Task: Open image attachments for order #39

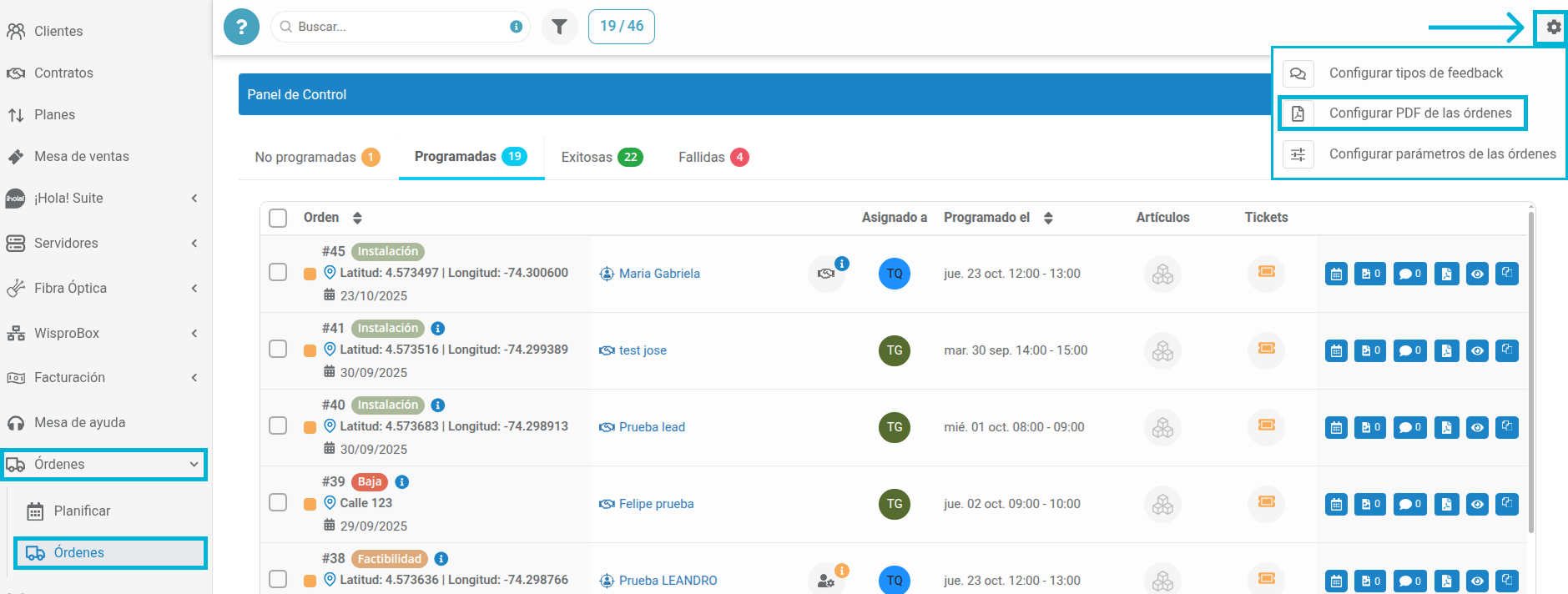Action: (1369, 504)
